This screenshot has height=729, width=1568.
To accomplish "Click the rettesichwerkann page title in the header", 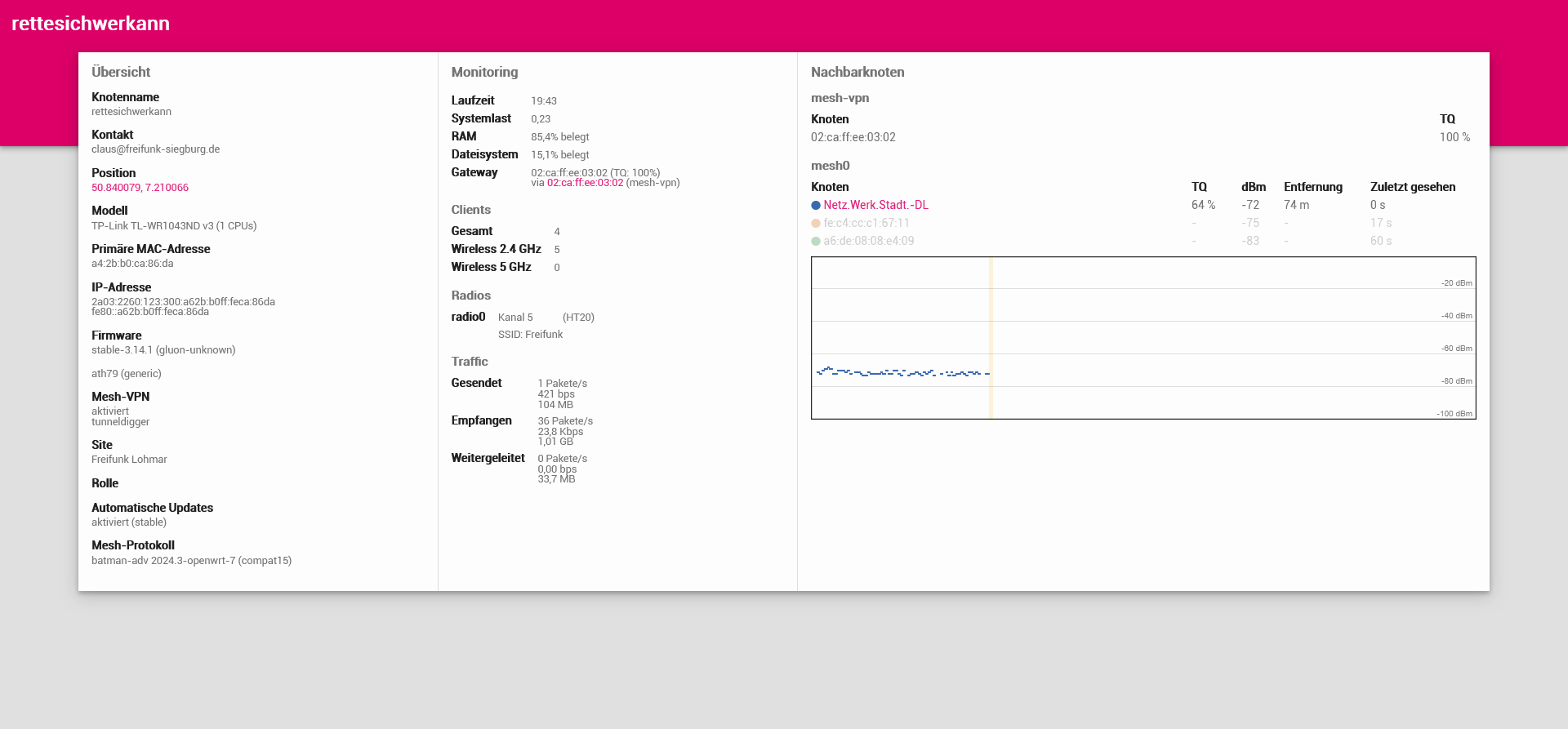I will 91,24.
